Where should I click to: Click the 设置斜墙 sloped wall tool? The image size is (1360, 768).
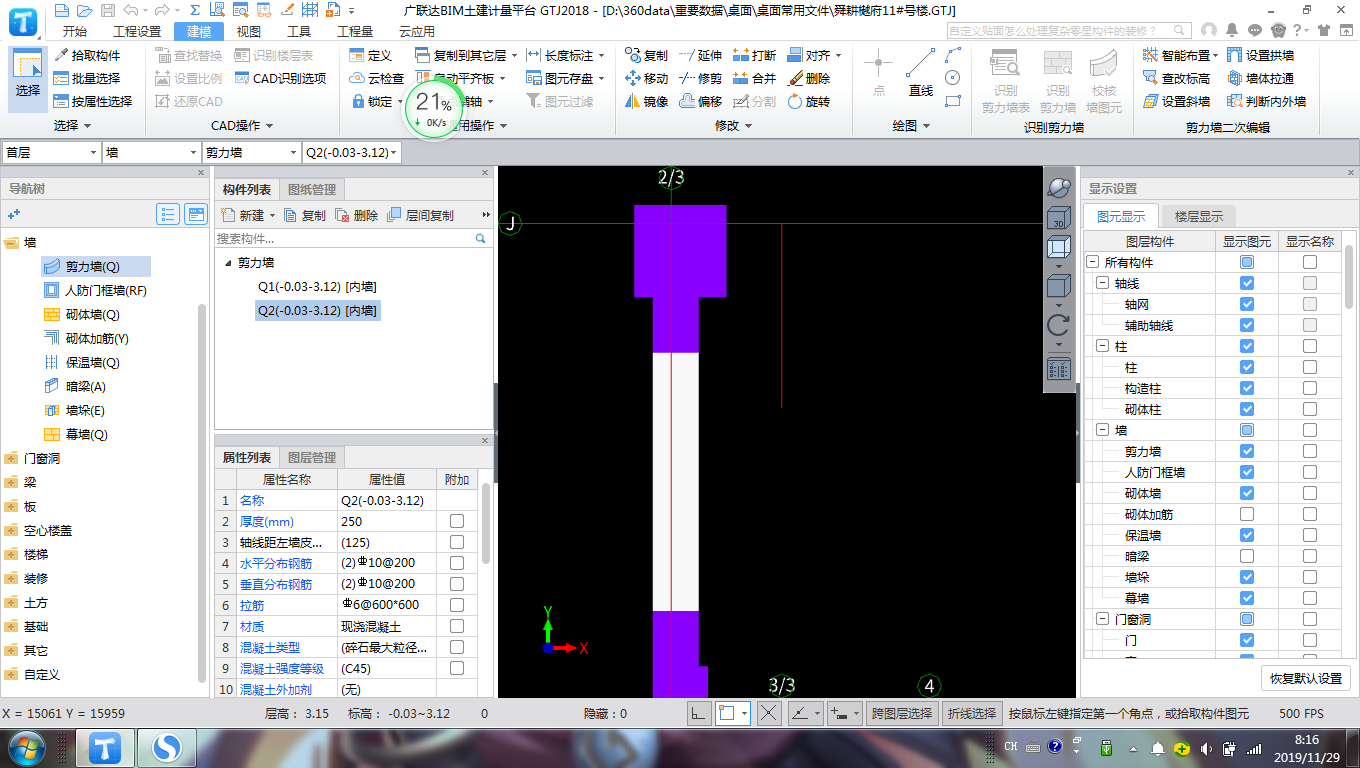tap(1176, 101)
